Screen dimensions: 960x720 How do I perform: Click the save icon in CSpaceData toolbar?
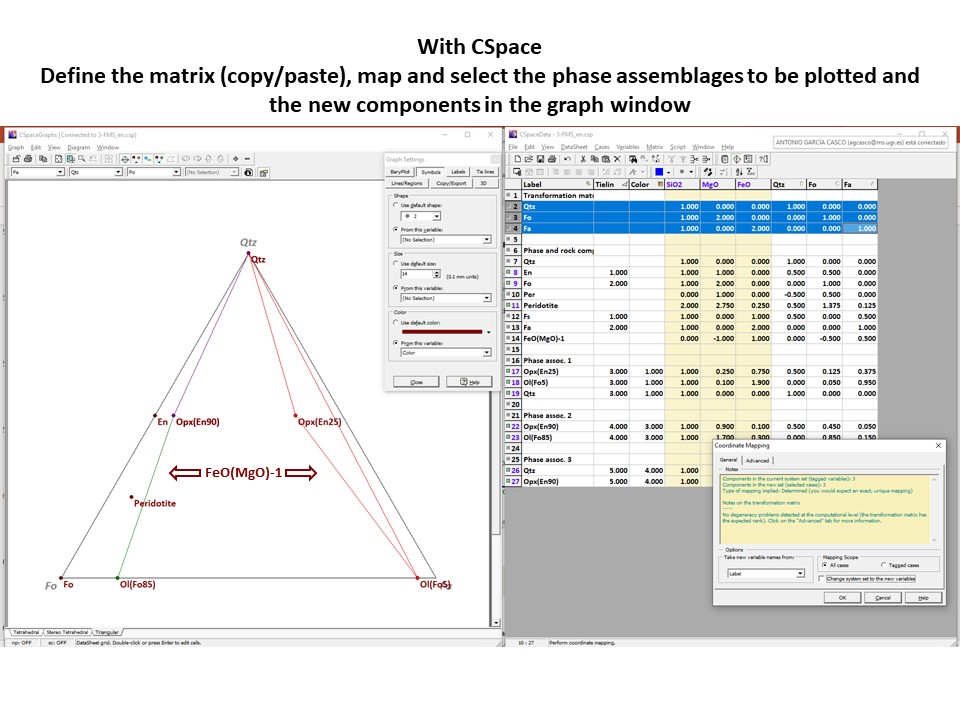541,159
